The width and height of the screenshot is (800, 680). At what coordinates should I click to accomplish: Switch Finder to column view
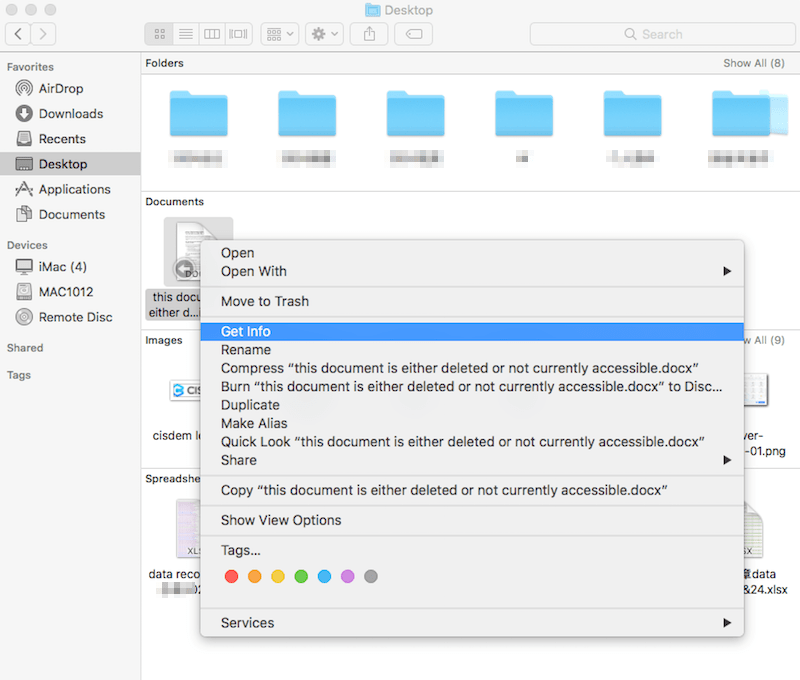[x=211, y=33]
